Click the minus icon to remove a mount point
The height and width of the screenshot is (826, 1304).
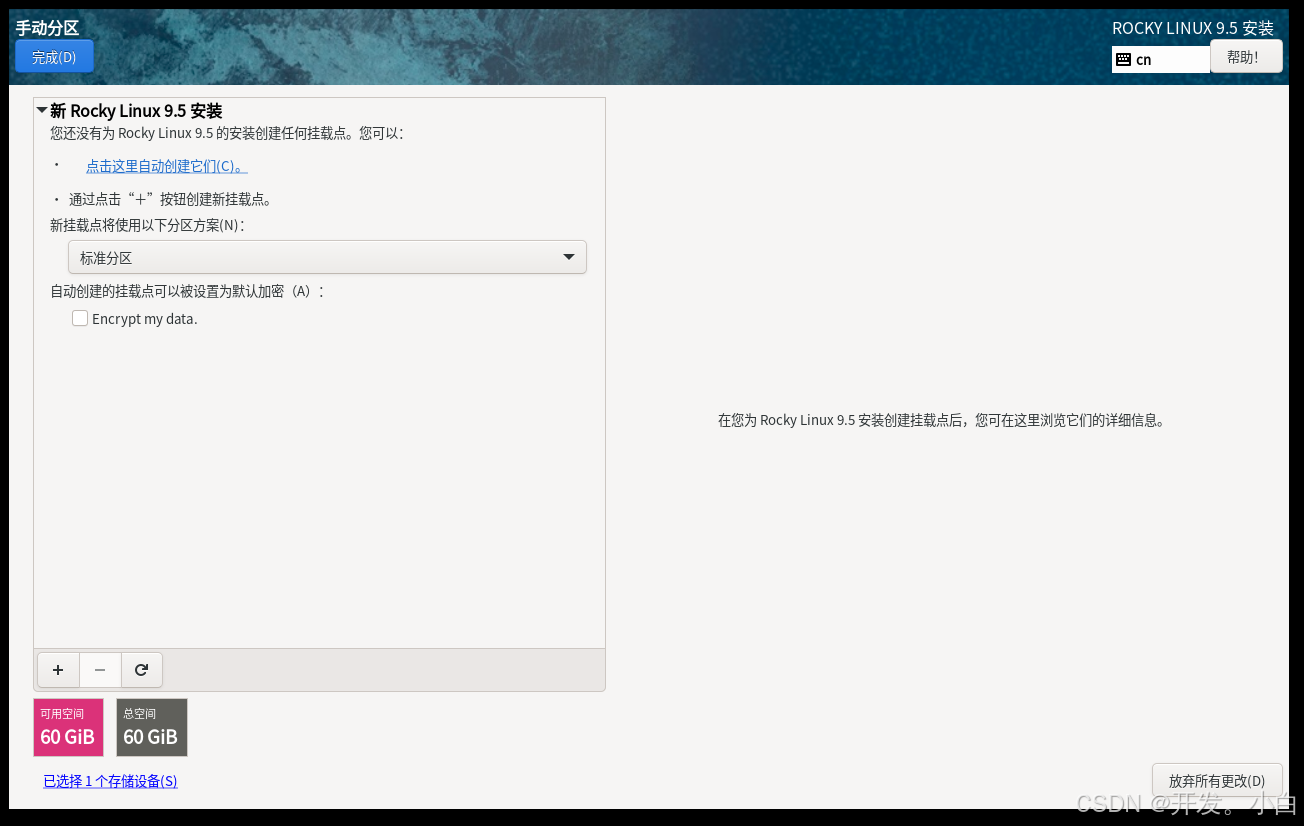point(100,670)
